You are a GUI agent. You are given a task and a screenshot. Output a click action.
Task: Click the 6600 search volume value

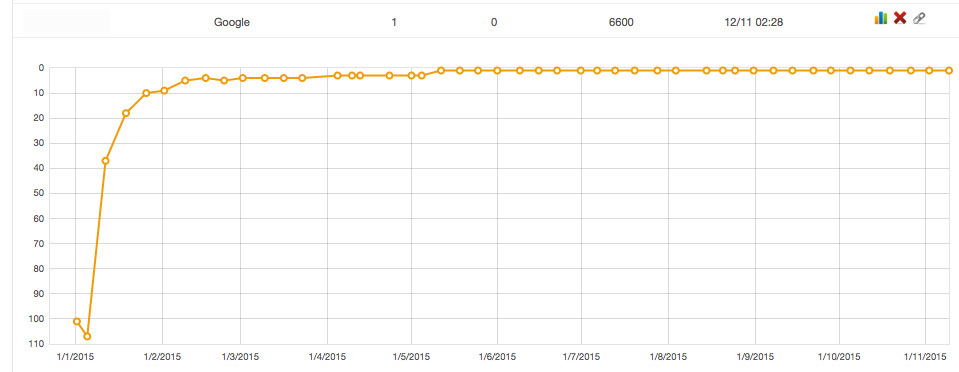[x=621, y=23]
